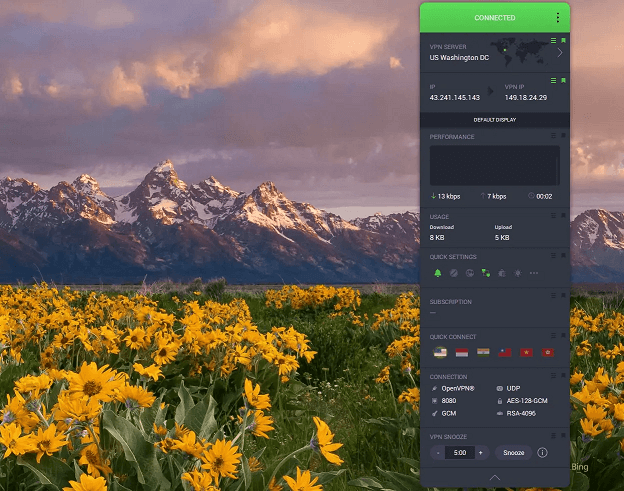
Task: Toggle the green LAN access quick setting
Action: (485, 273)
